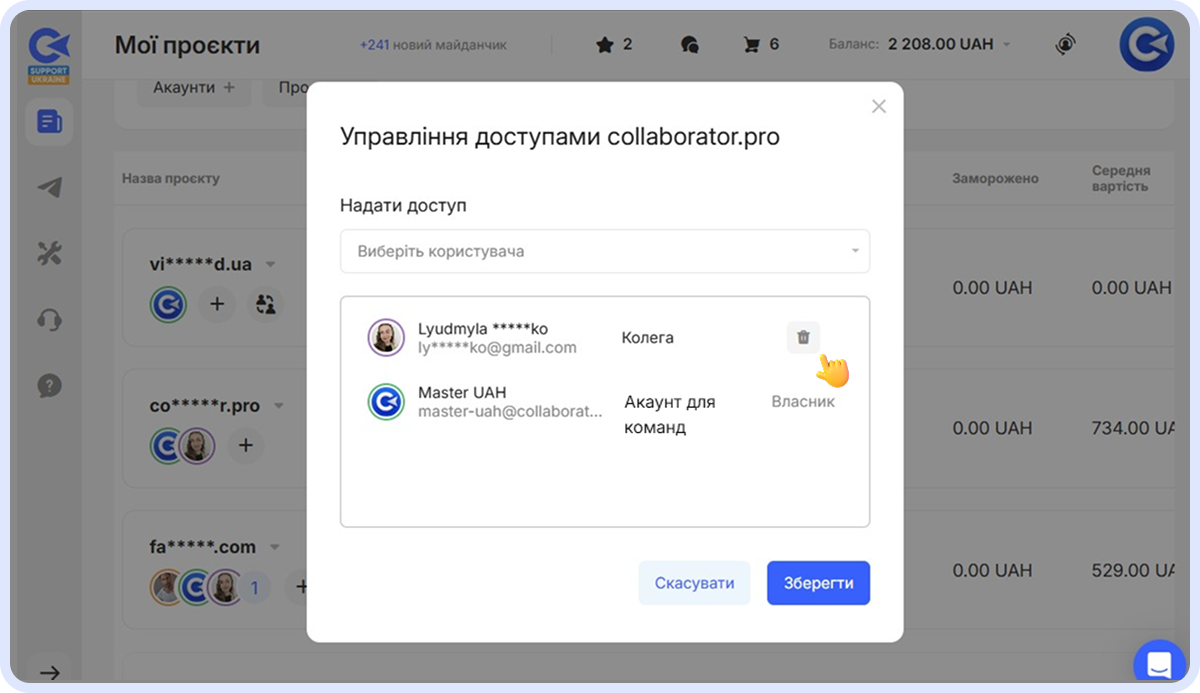Click the notifications broadcast icon in header
Viewport: 1200px width, 693px height.
[1066, 44]
